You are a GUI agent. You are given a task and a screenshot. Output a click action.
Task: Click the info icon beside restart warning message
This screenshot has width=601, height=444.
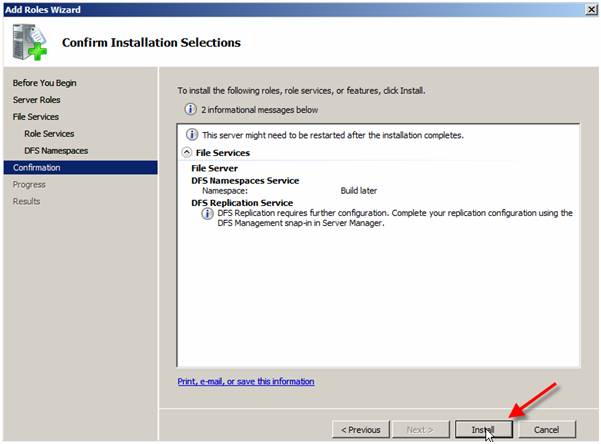(192, 135)
